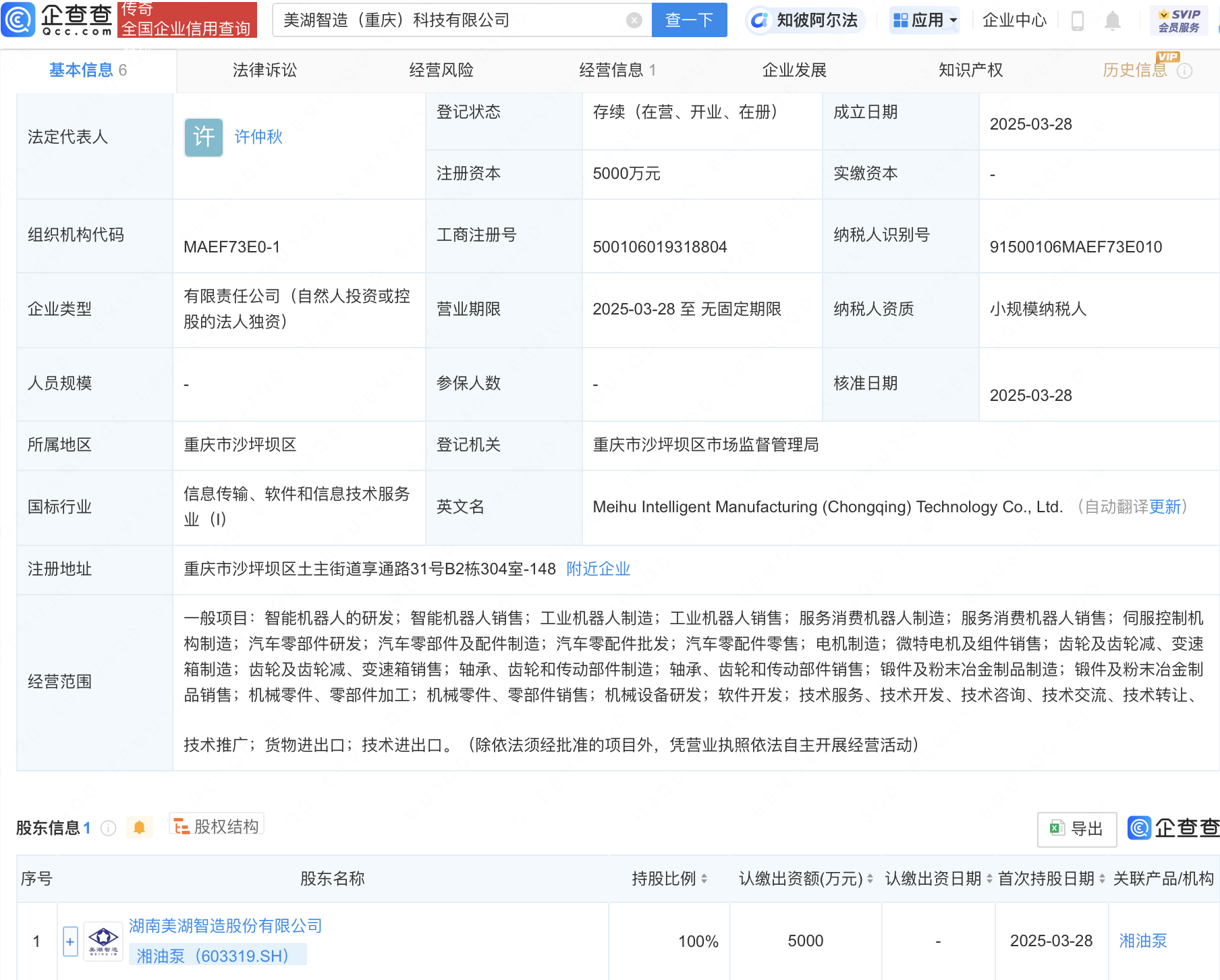Click the 导出 export button
The width and height of the screenshot is (1220, 980).
click(x=1077, y=829)
